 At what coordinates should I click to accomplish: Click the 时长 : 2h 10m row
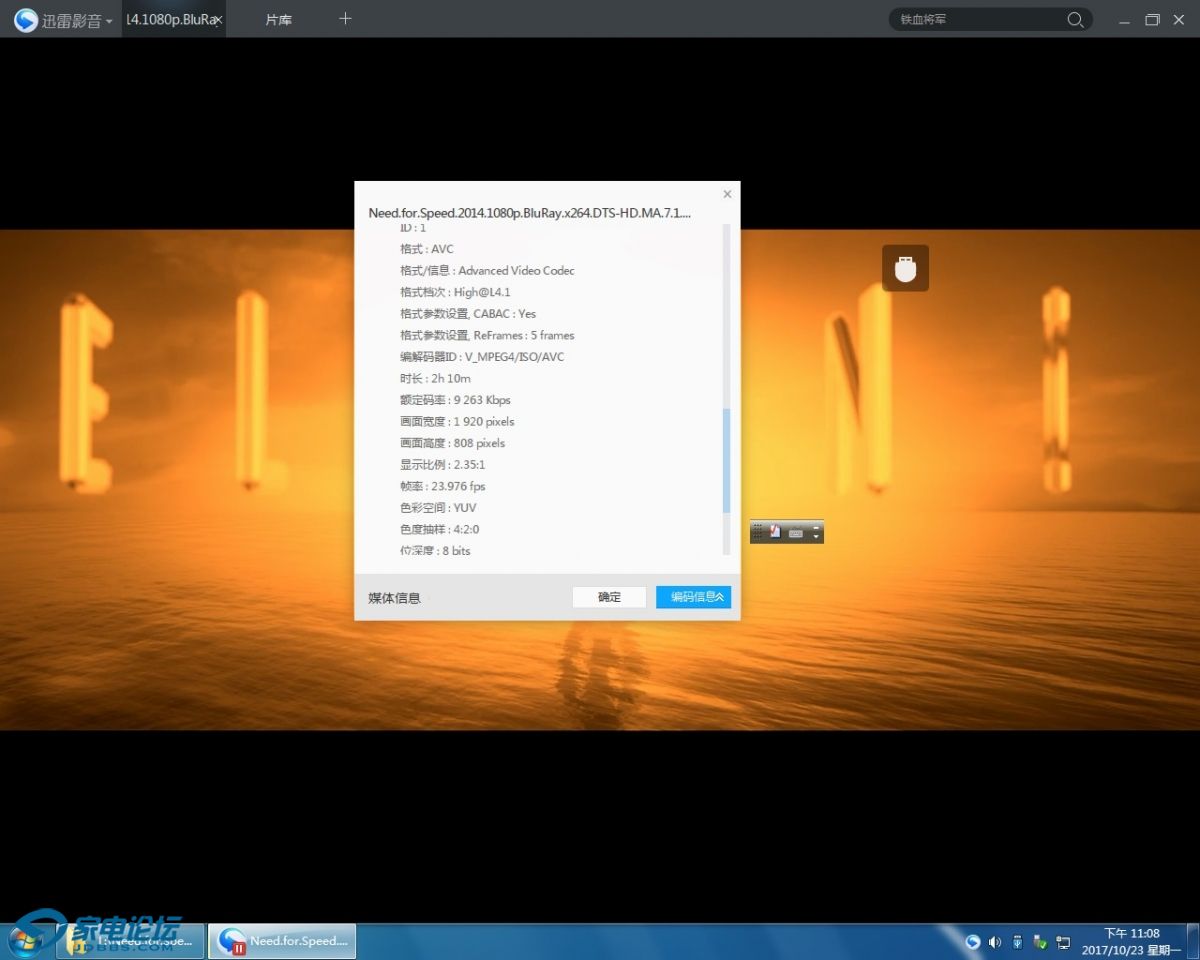pos(435,378)
